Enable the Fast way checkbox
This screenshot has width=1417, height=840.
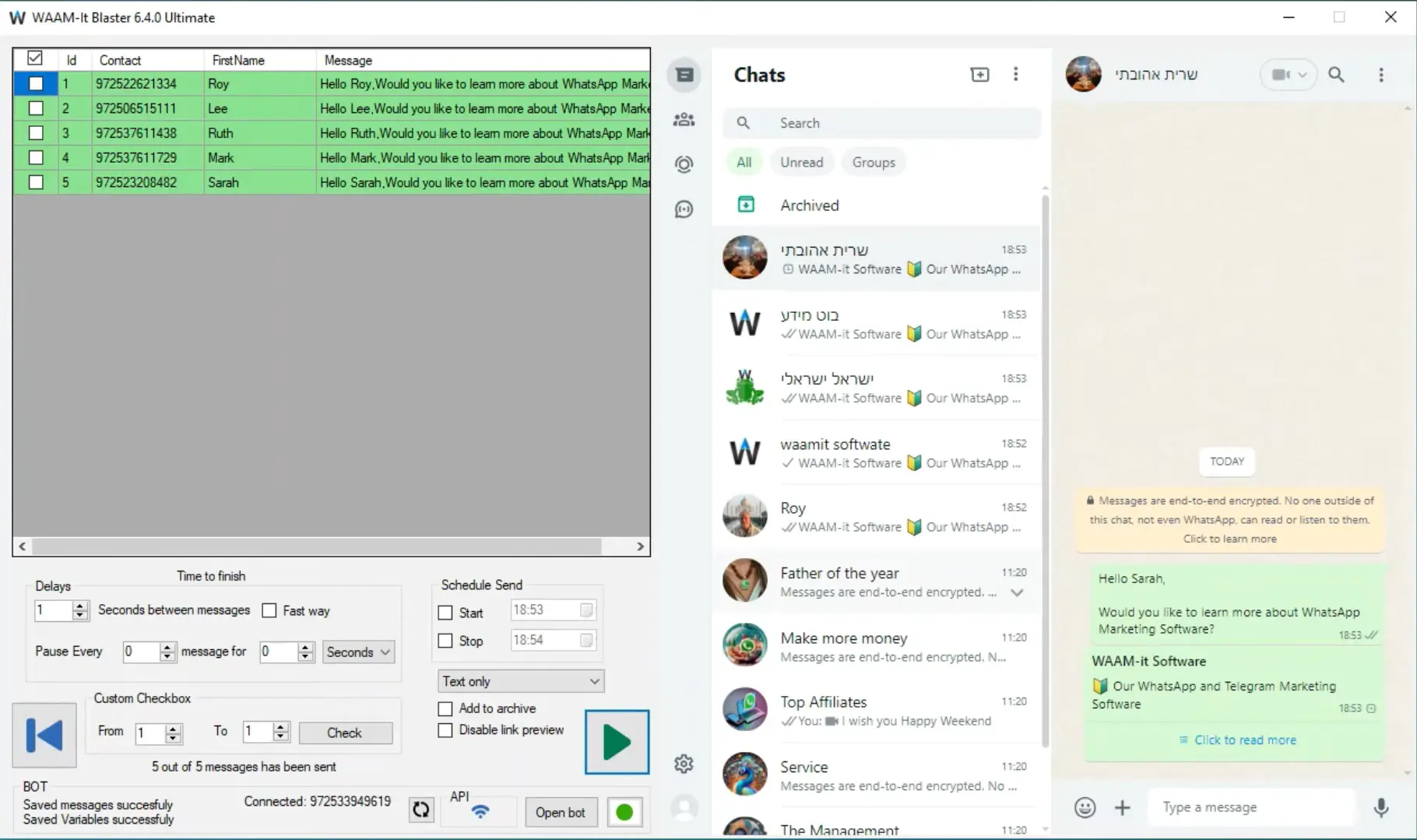tap(270, 610)
